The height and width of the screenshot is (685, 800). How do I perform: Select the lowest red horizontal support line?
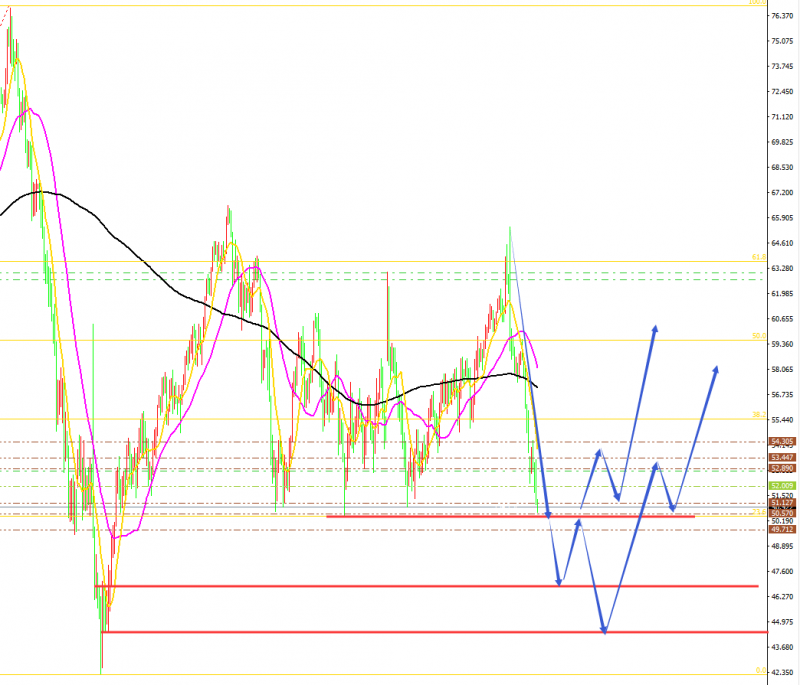click(435, 632)
